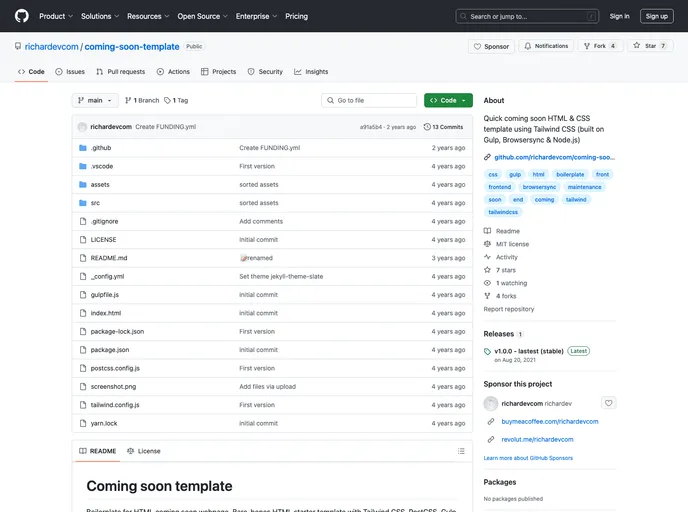Screen dimensions: 688x512
Task: Click the file icon next to gulpfile.js
Action: 82,295
